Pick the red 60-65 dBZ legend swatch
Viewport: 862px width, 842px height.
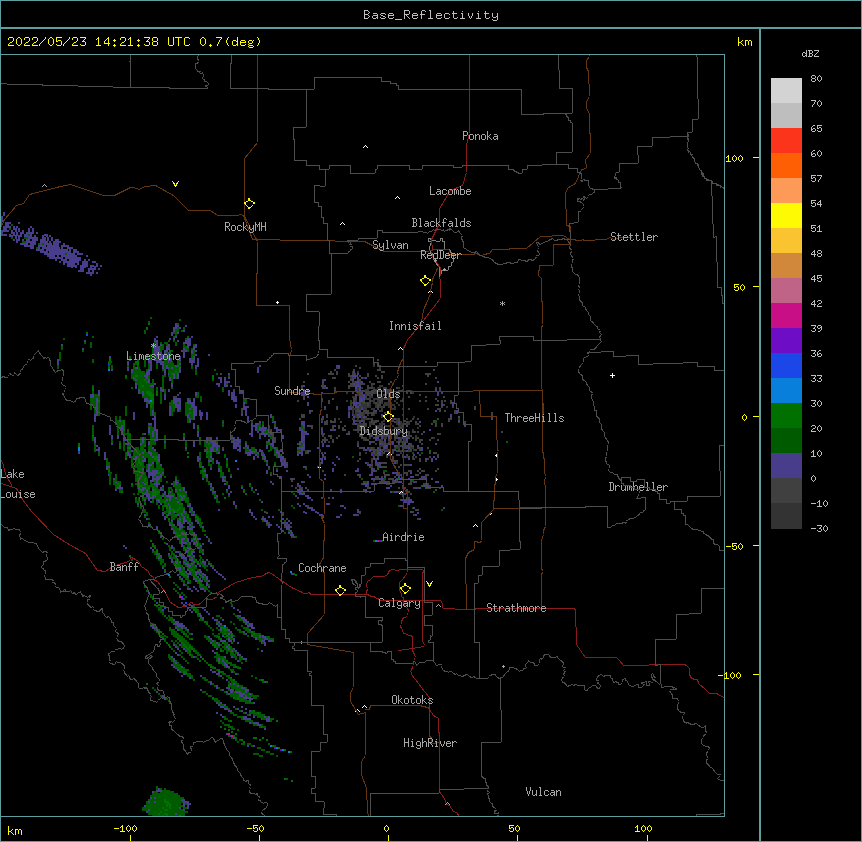[x=786, y=140]
